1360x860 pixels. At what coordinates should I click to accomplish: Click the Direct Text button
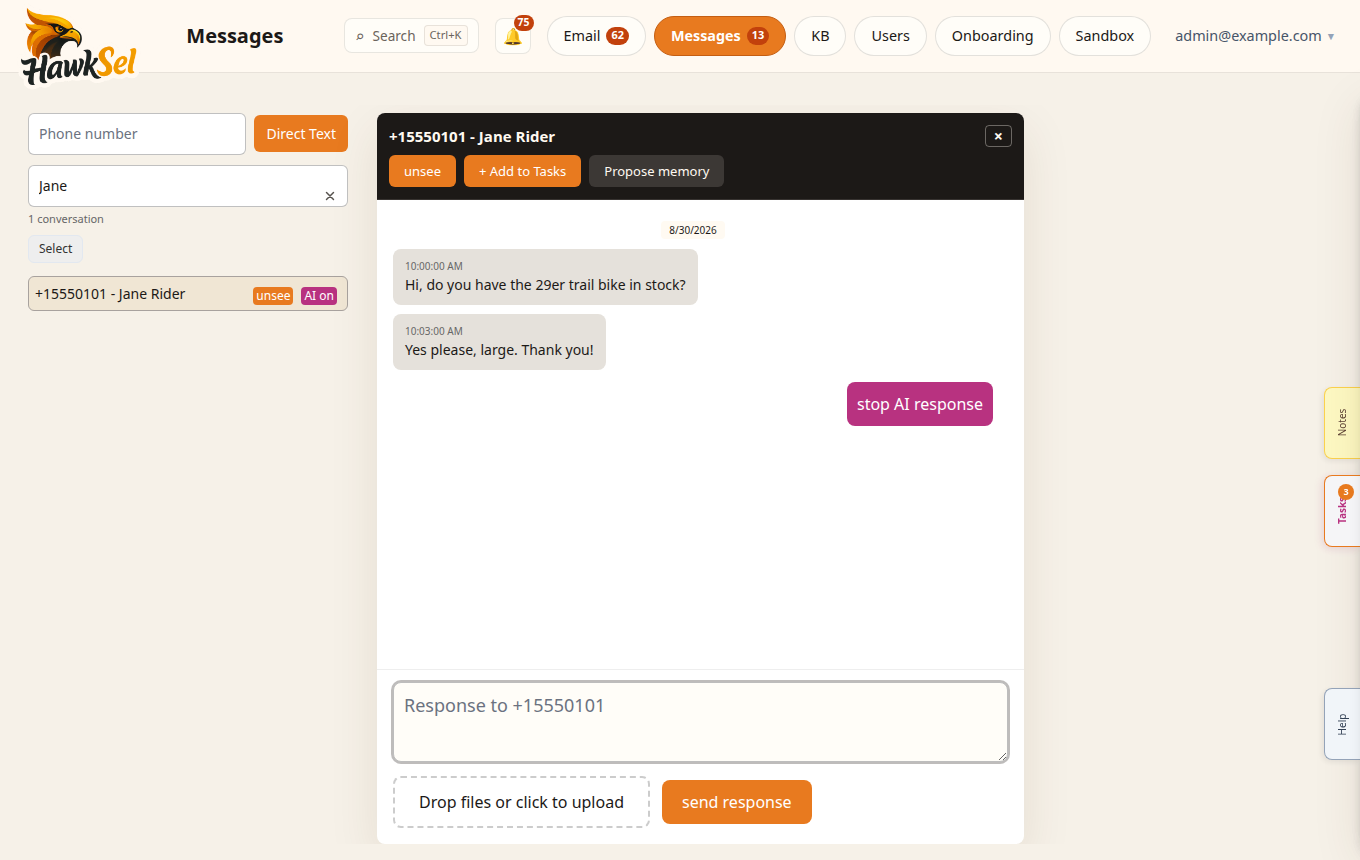(x=301, y=134)
